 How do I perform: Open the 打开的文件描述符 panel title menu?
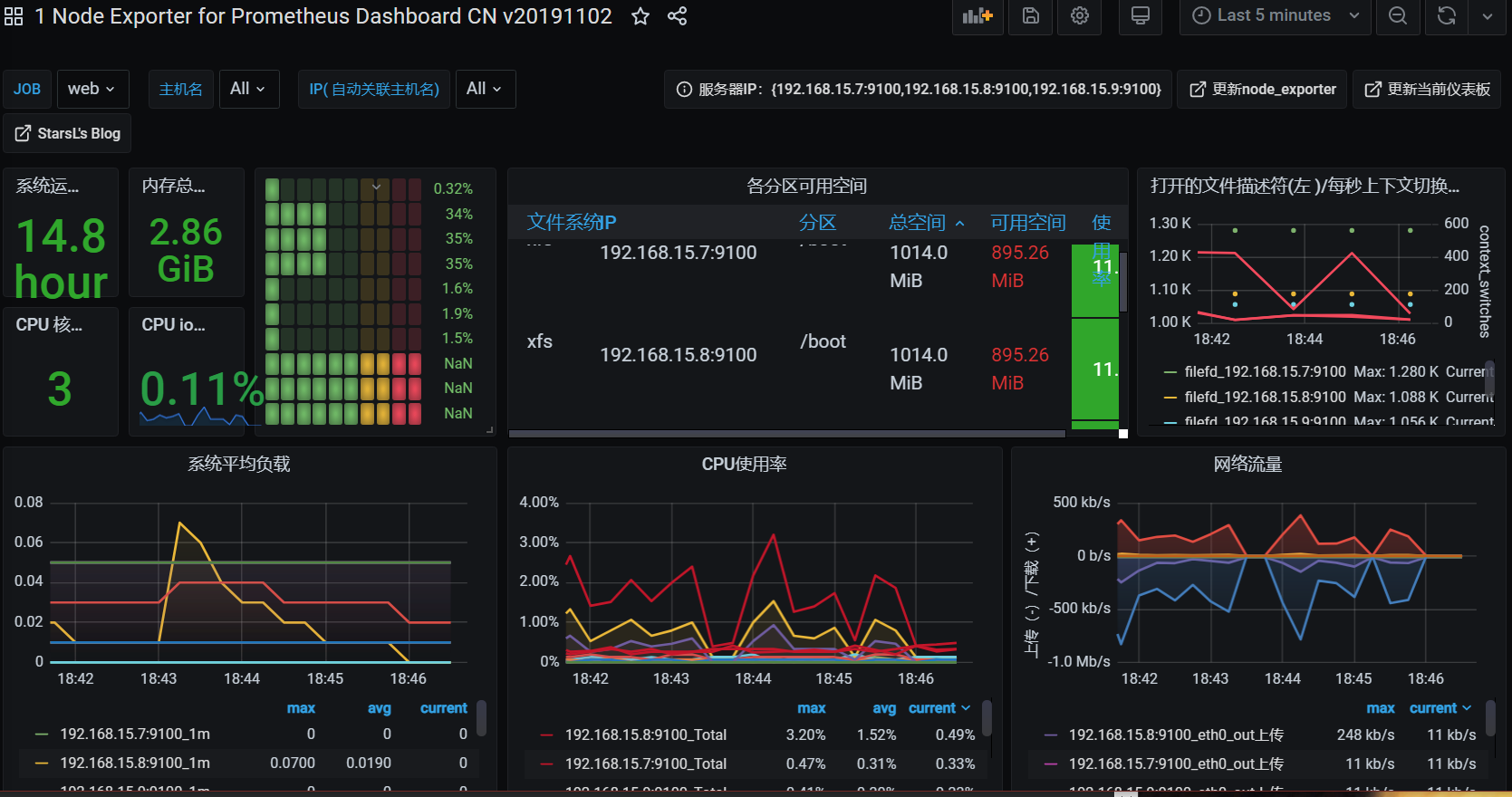coord(1305,186)
